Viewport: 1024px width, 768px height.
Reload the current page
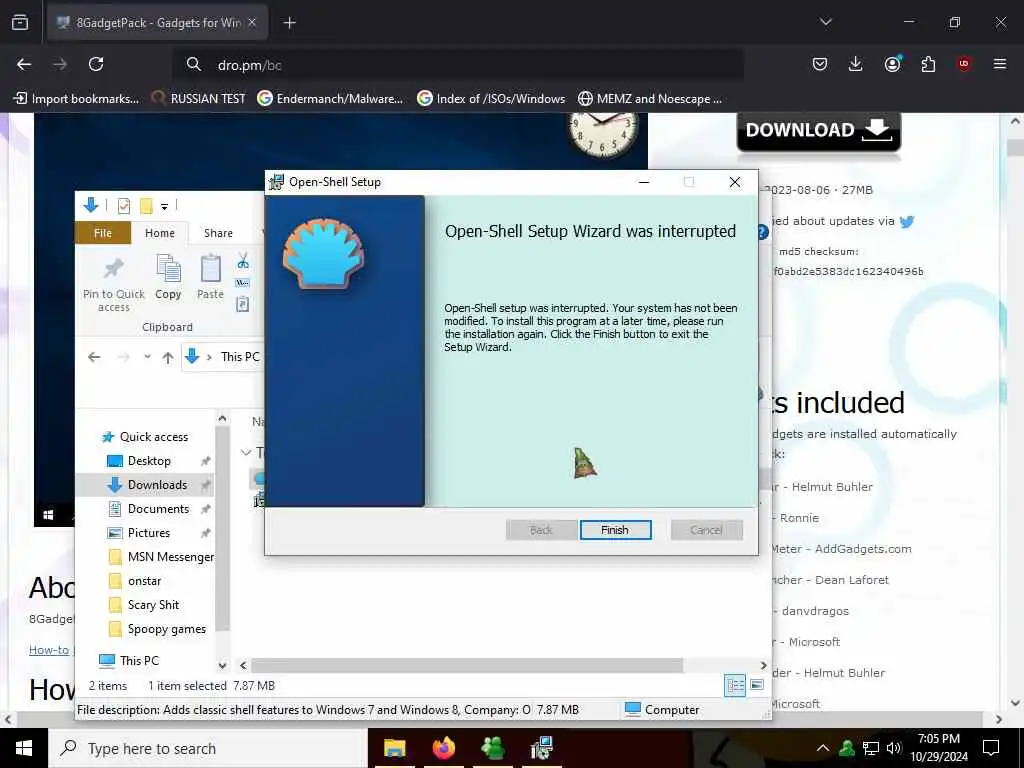(x=96, y=64)
